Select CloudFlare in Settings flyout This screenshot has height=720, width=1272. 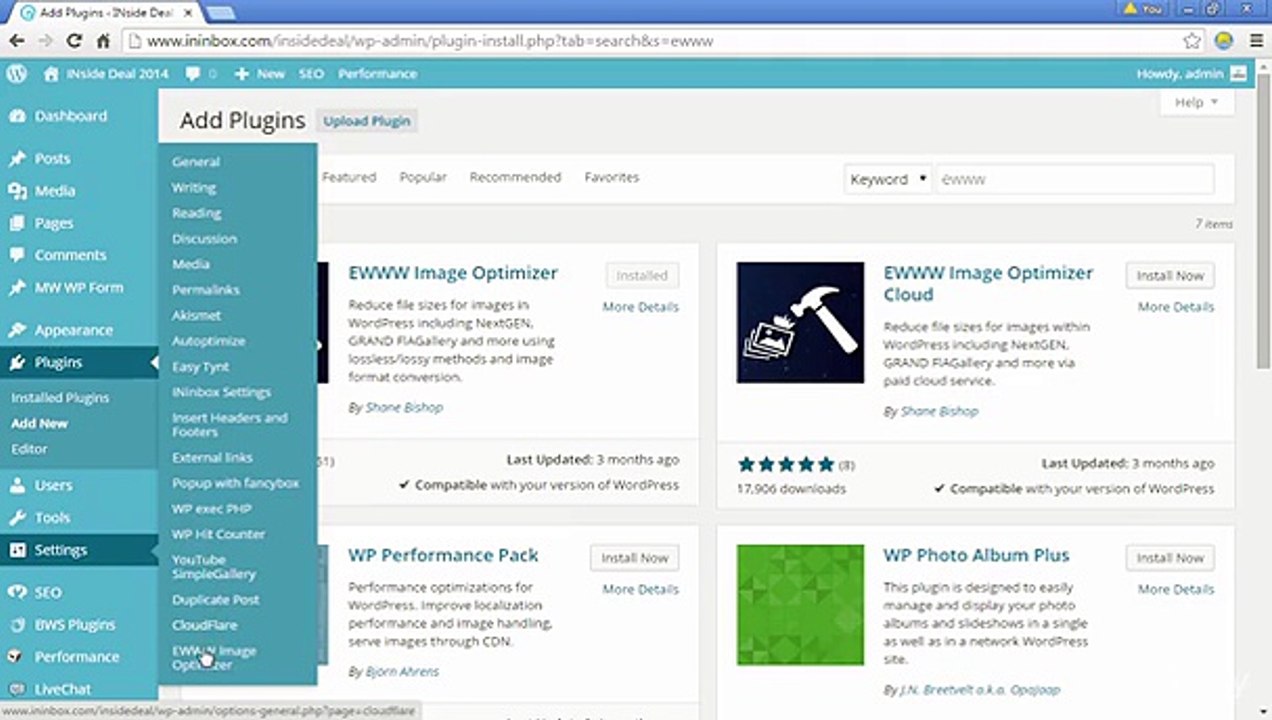click(x=204, y=625)
